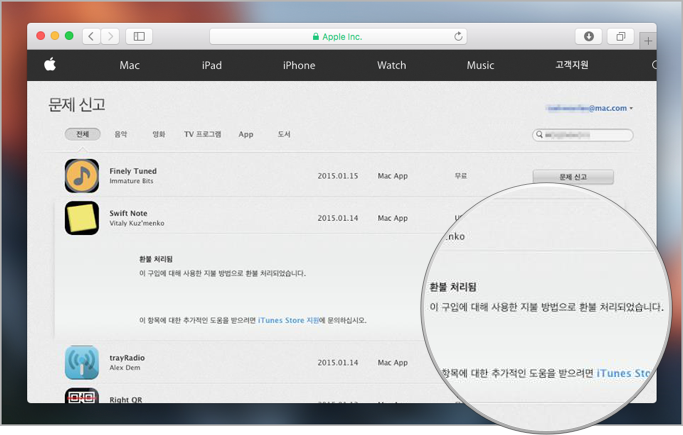Viewport: 683px width, 435px height.
Task: Open the Safari downloads button
Action: [x=588, y=37]
